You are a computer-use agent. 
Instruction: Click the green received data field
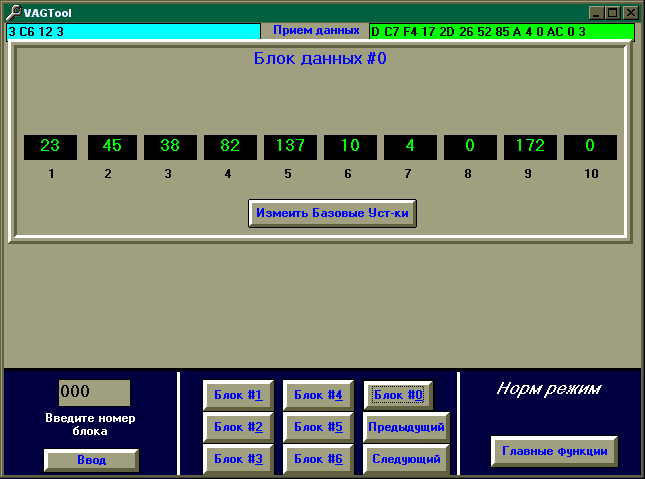pyautogui.click(x=502, y=32)
